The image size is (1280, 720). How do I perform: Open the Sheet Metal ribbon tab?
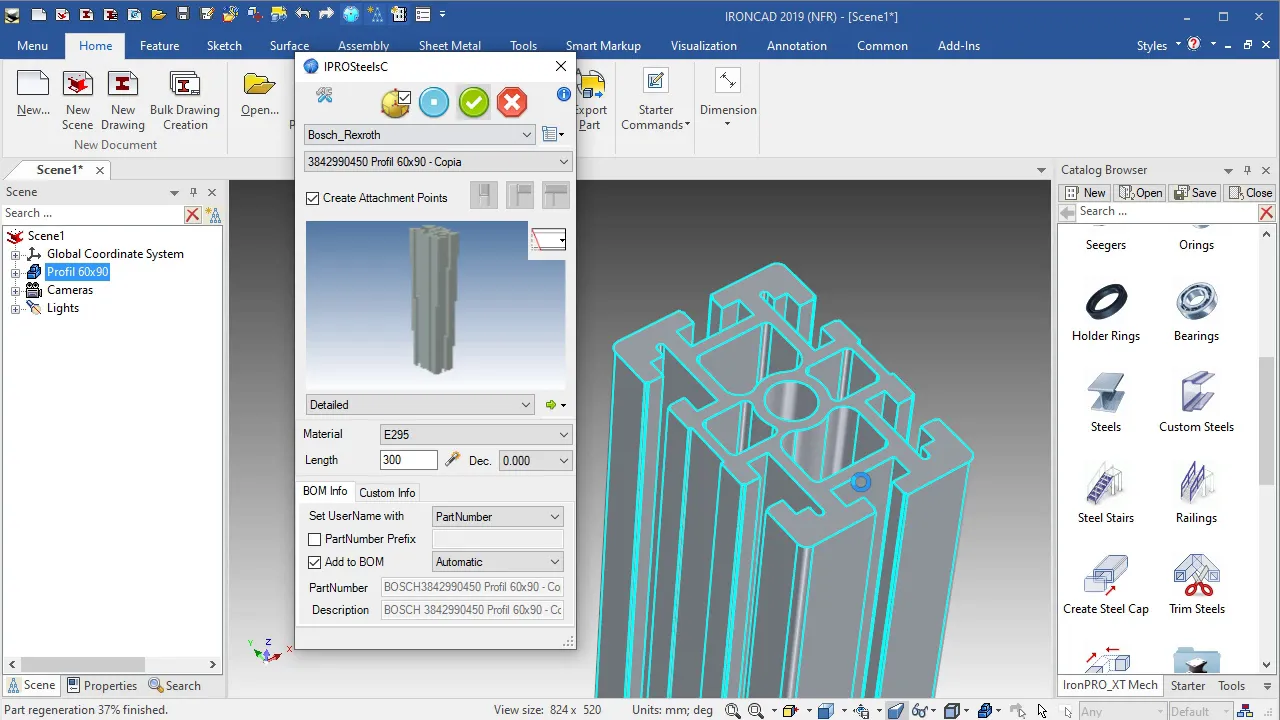click(x=450, y=46)
